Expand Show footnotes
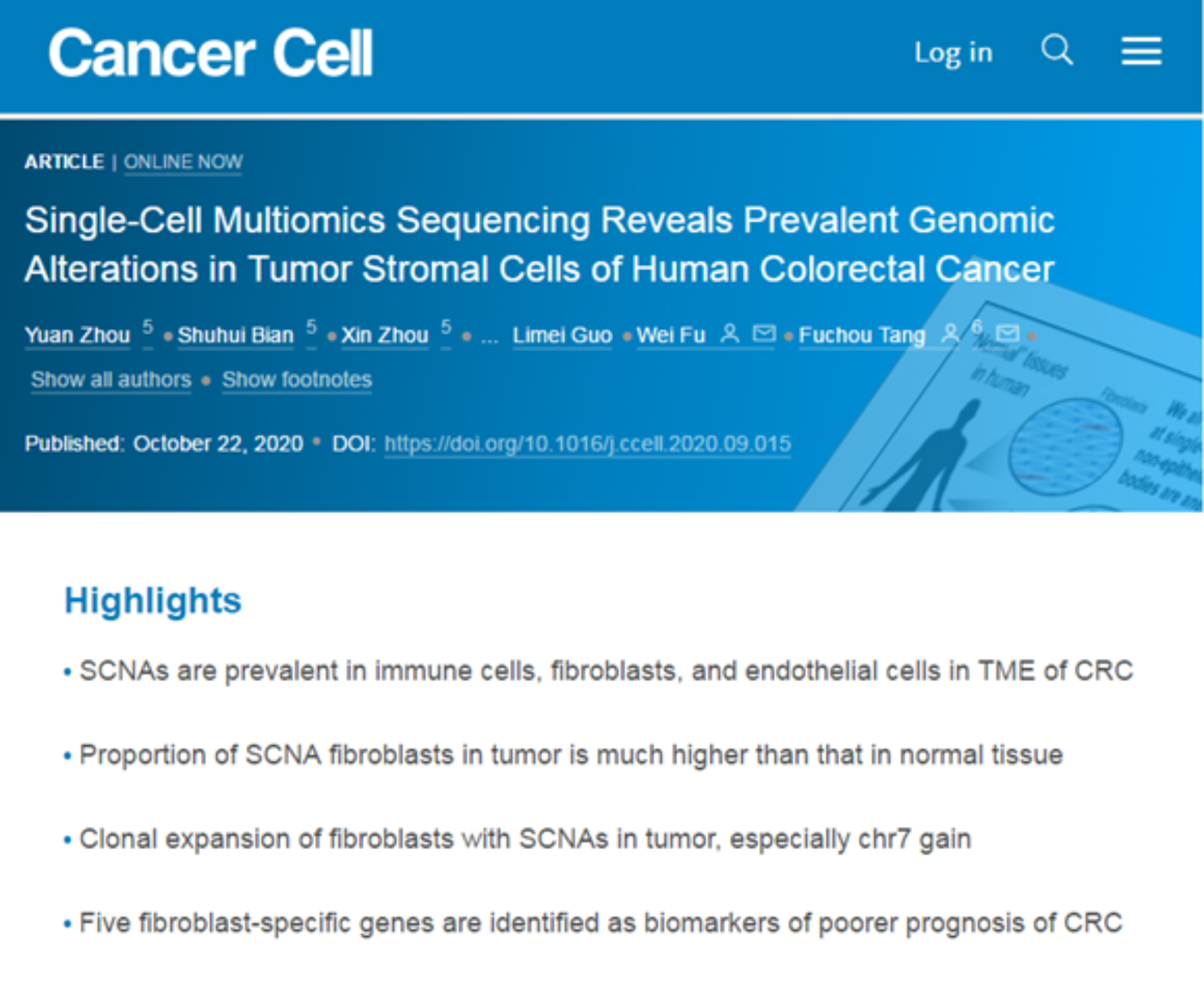This screenshot has width=1204, height=986. click(297, 380)
